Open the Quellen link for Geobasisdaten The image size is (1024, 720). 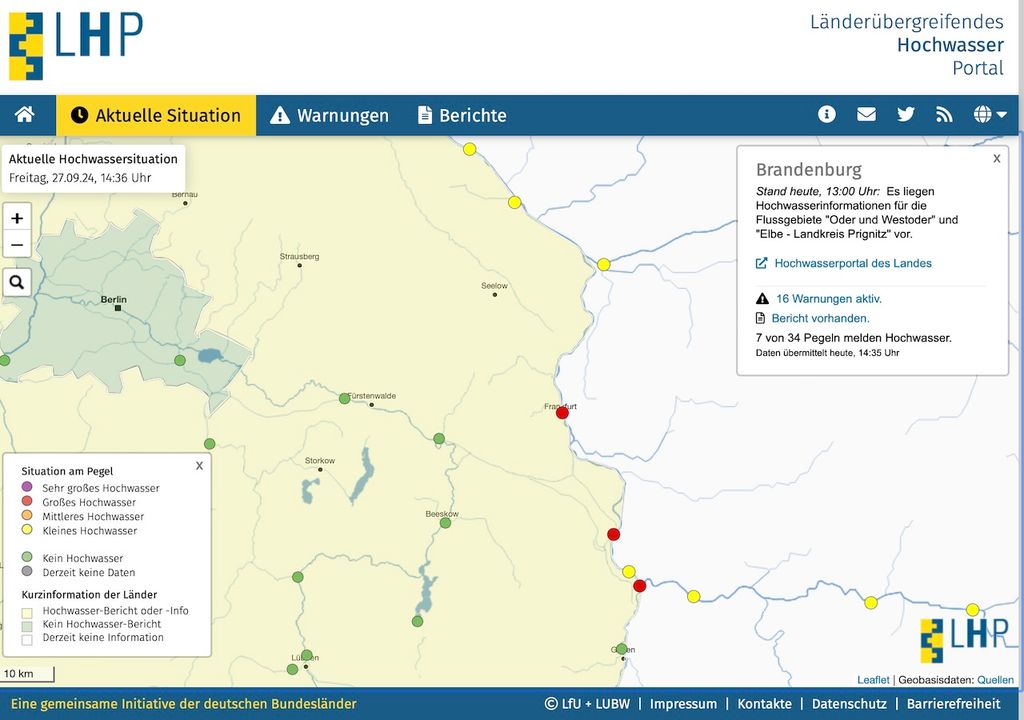[996, 679]
